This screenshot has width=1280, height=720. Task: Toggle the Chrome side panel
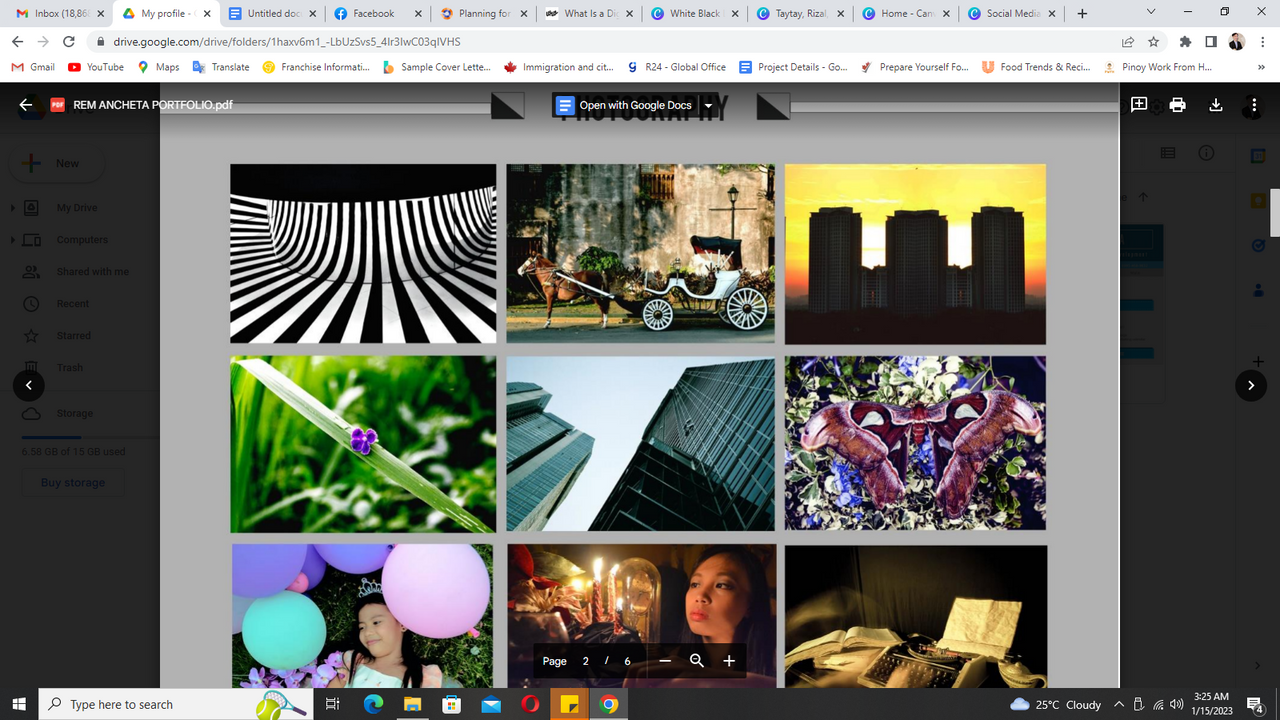tap(1211, 42)
